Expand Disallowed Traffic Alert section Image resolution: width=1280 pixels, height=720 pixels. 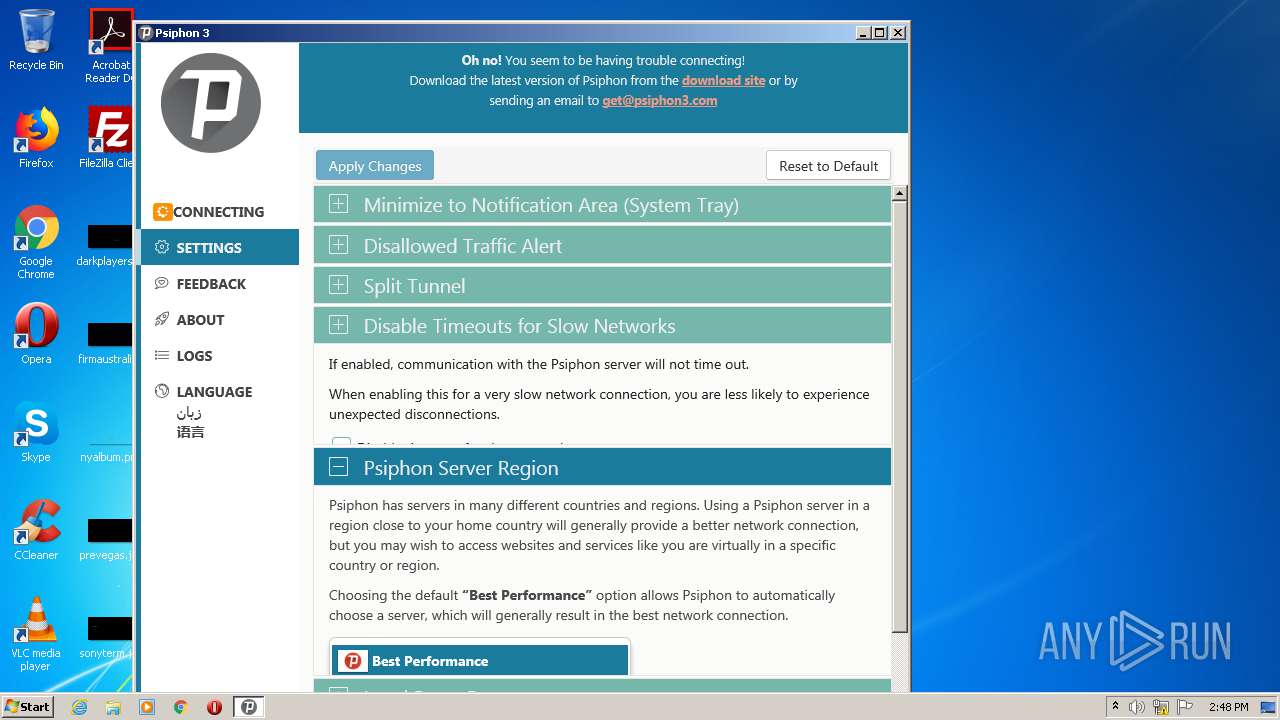602,245
